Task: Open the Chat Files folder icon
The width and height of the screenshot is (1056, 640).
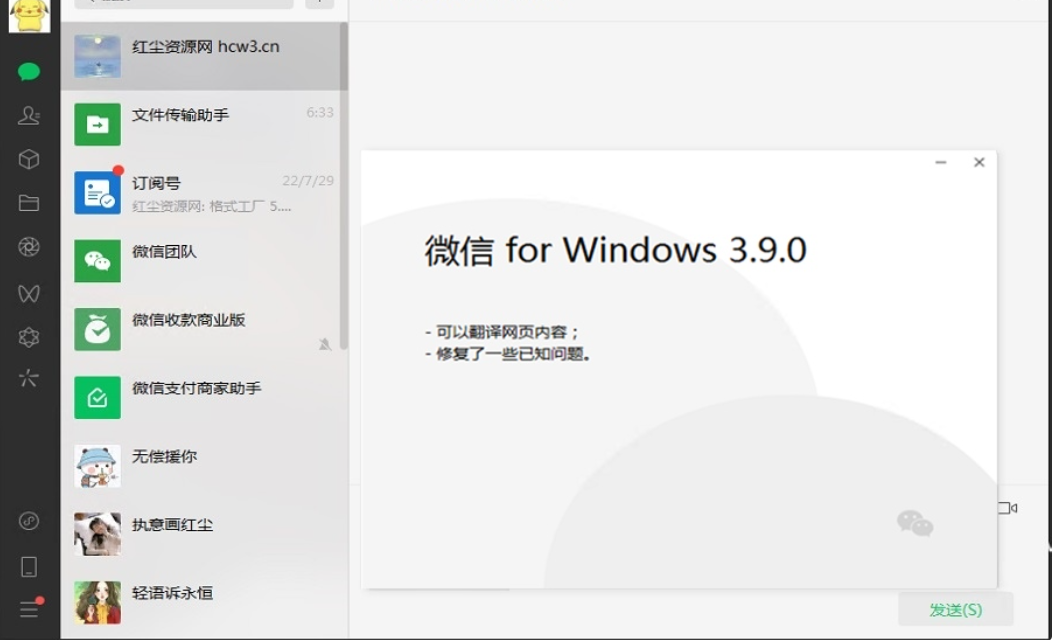Action: pos(29,204)
